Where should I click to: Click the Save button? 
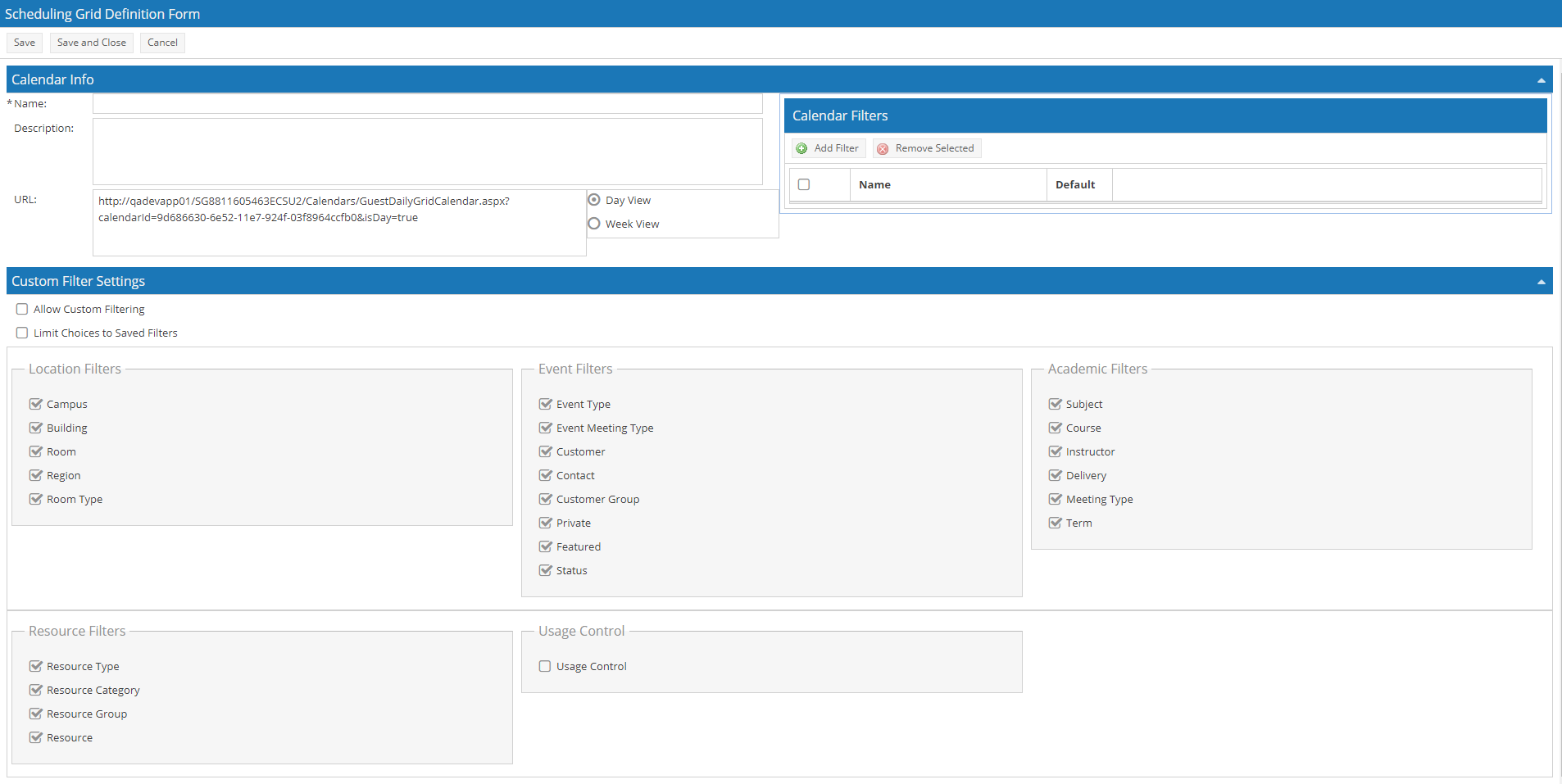point(25,43)
